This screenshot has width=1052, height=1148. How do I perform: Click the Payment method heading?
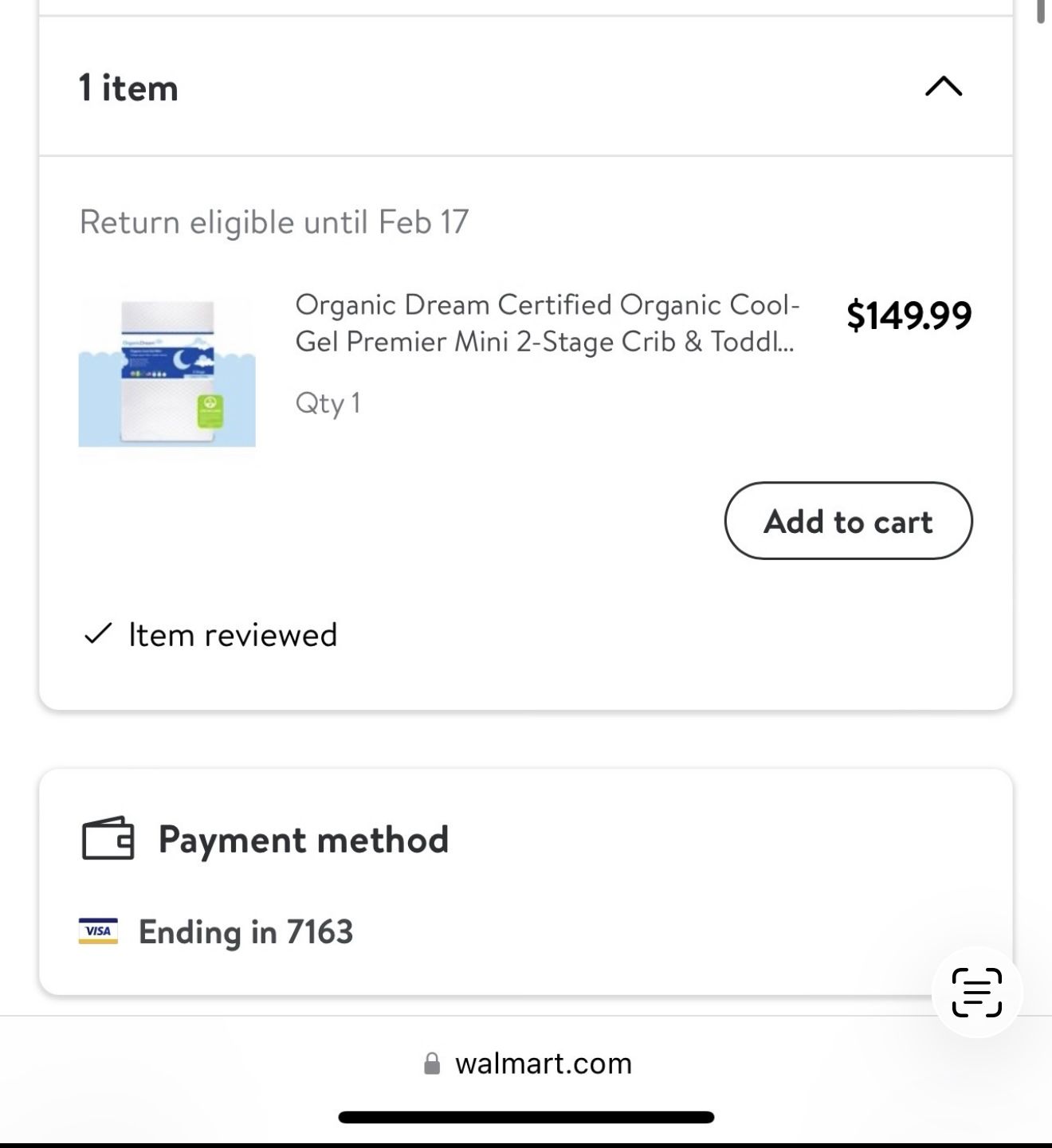[304, 840]
